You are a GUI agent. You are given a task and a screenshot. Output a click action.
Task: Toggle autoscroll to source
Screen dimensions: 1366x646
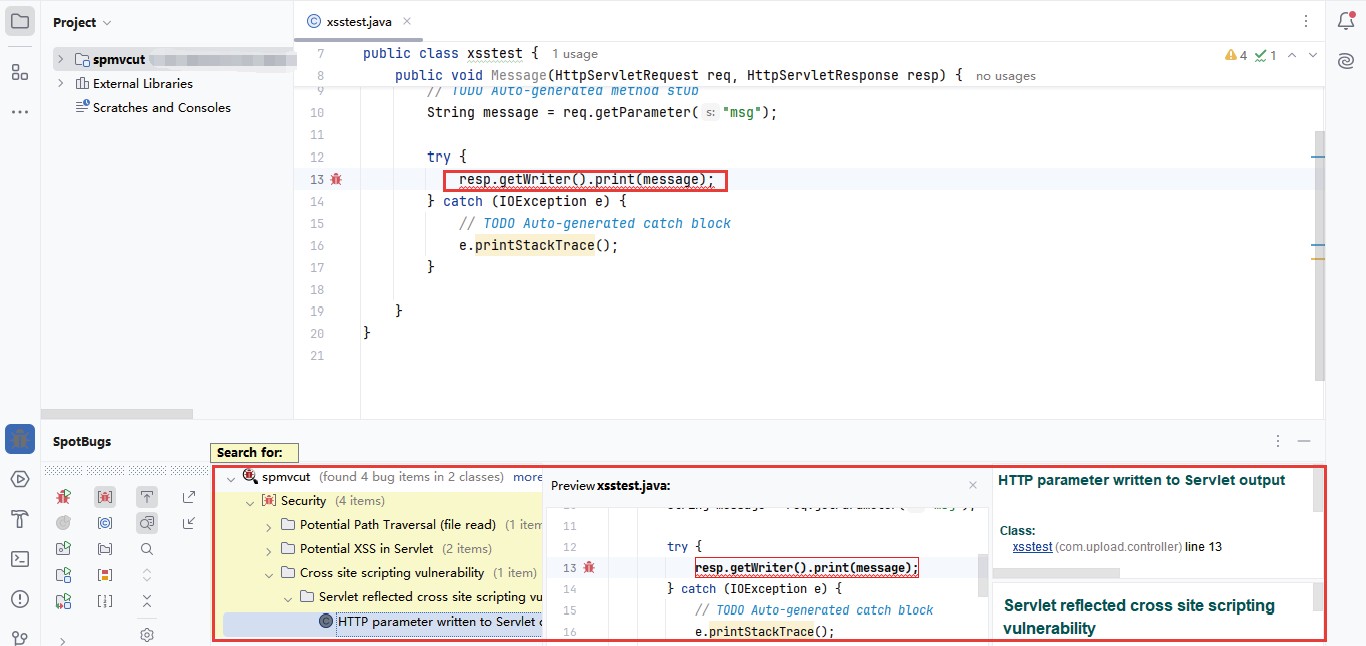pos(147,496)
